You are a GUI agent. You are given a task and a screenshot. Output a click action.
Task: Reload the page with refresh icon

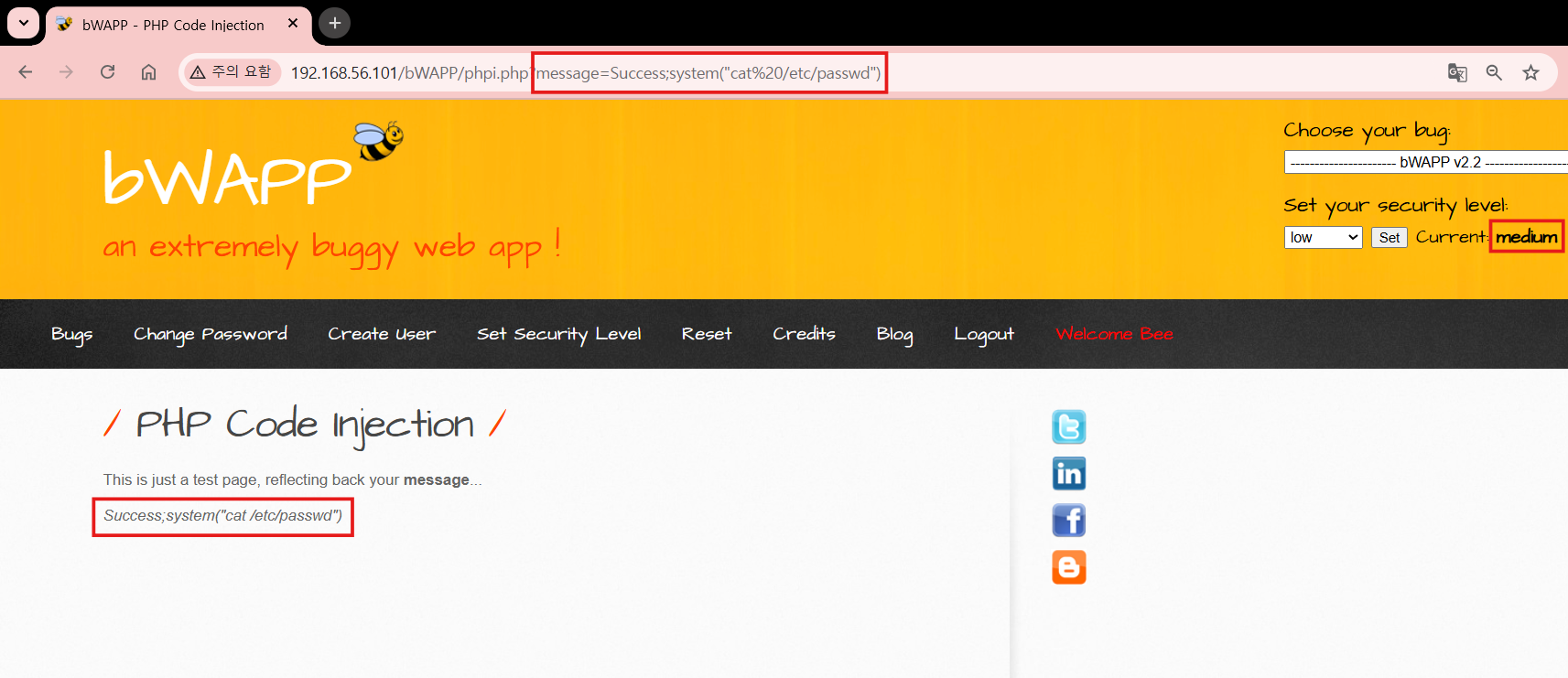tap(107, 72)
